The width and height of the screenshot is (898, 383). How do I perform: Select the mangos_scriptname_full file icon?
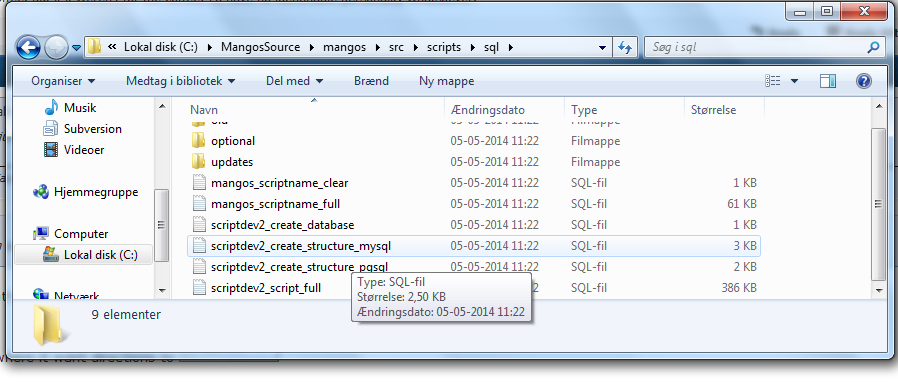point(198,204)
